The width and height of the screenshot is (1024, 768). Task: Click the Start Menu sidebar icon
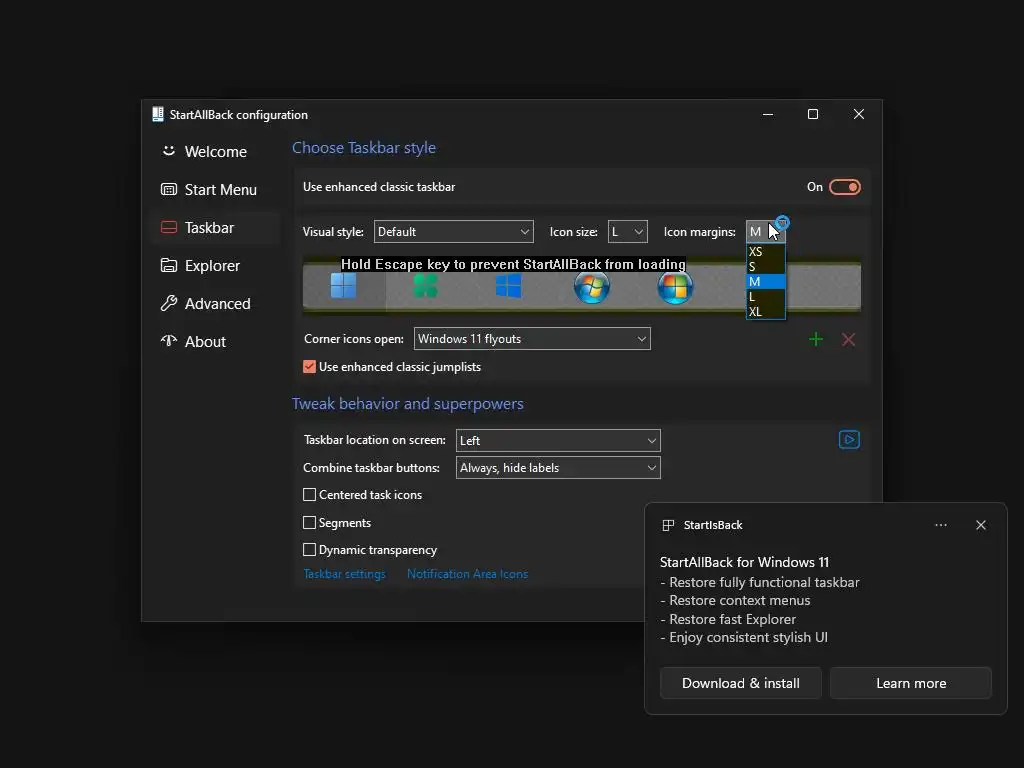pos(168,189)
